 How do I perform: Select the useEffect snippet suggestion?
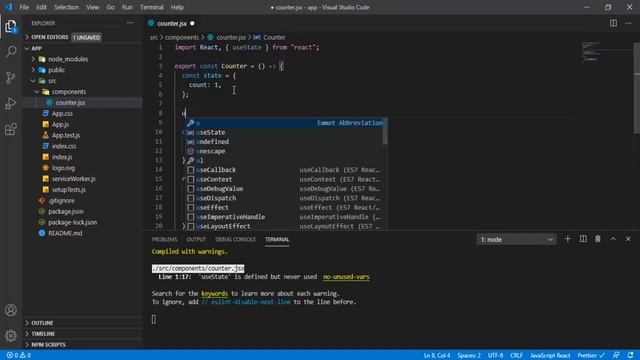(284, 207)
